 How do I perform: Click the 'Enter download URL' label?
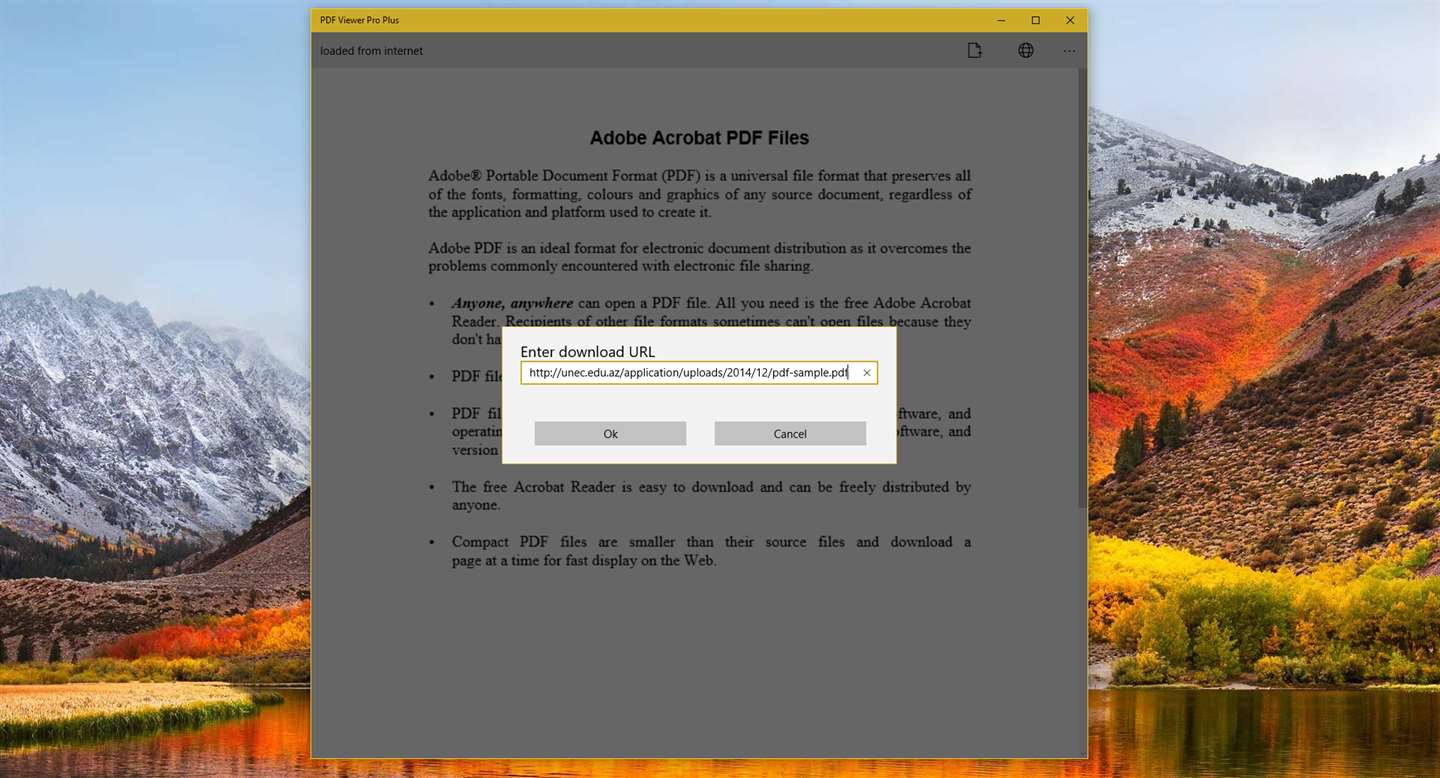tap(588, 352)
